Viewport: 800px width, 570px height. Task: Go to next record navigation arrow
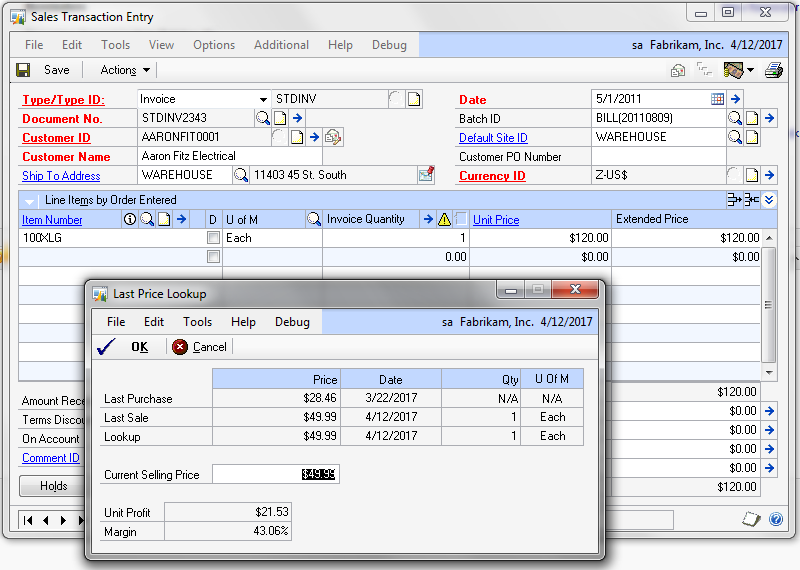click(x=63, y=520)
